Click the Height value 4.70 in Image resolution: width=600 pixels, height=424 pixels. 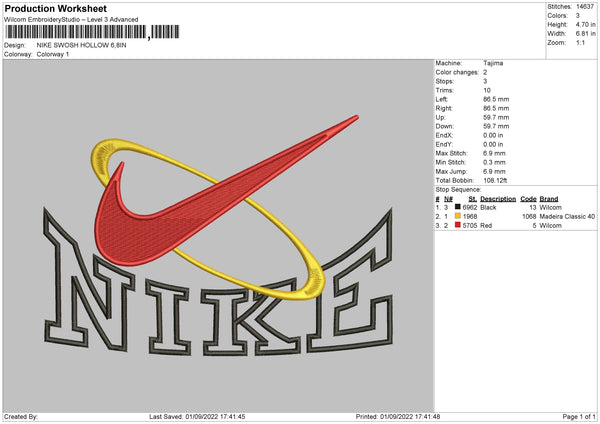point(585,24)
